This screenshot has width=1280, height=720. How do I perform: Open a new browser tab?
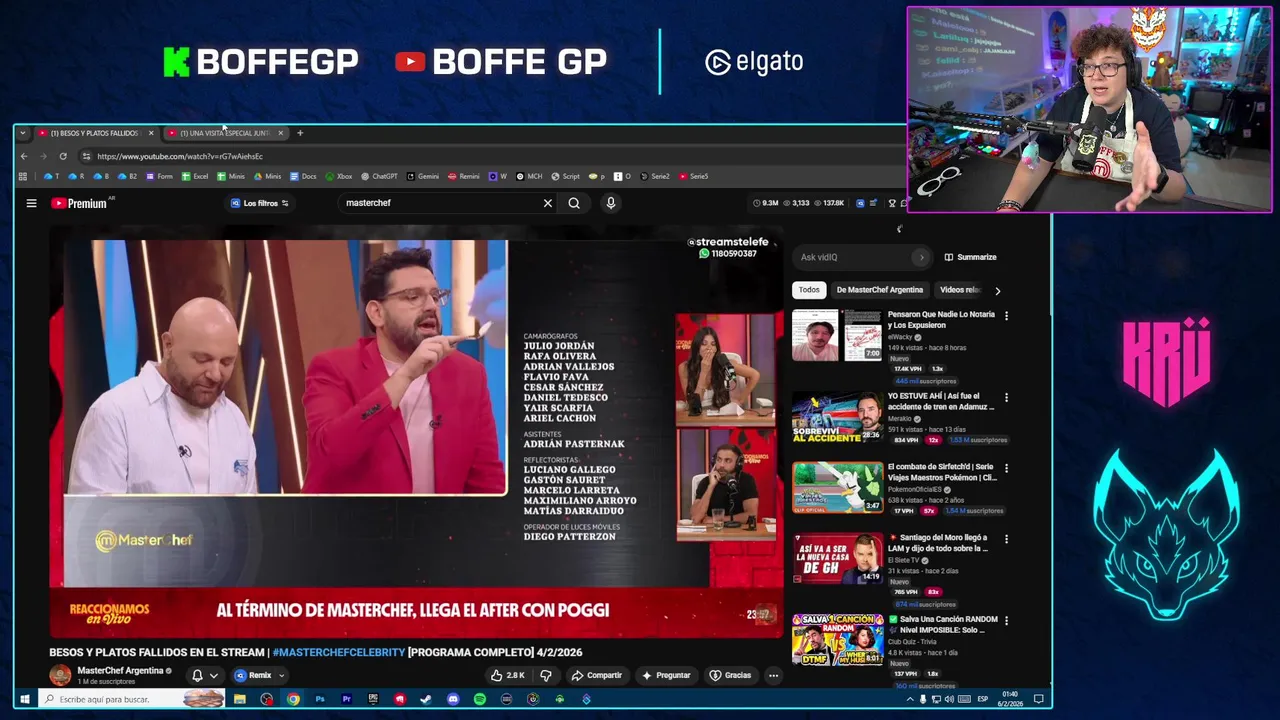pos(300,133)
